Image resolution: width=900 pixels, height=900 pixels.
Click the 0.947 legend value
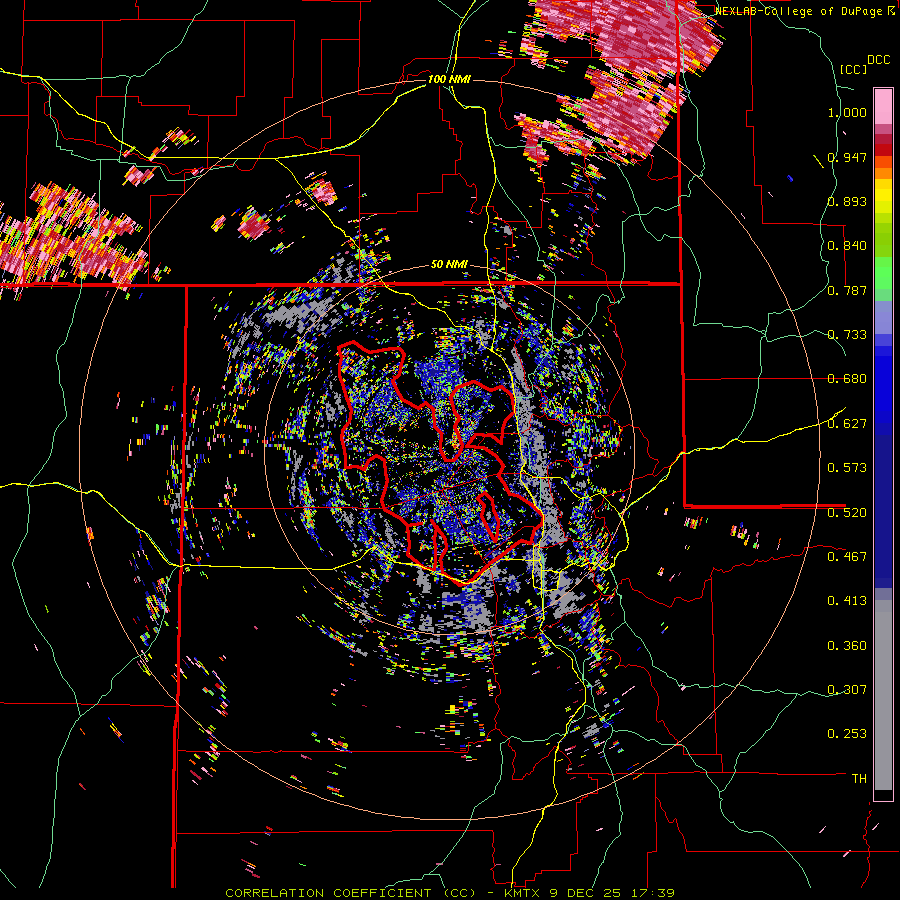[x=847, y=157]
